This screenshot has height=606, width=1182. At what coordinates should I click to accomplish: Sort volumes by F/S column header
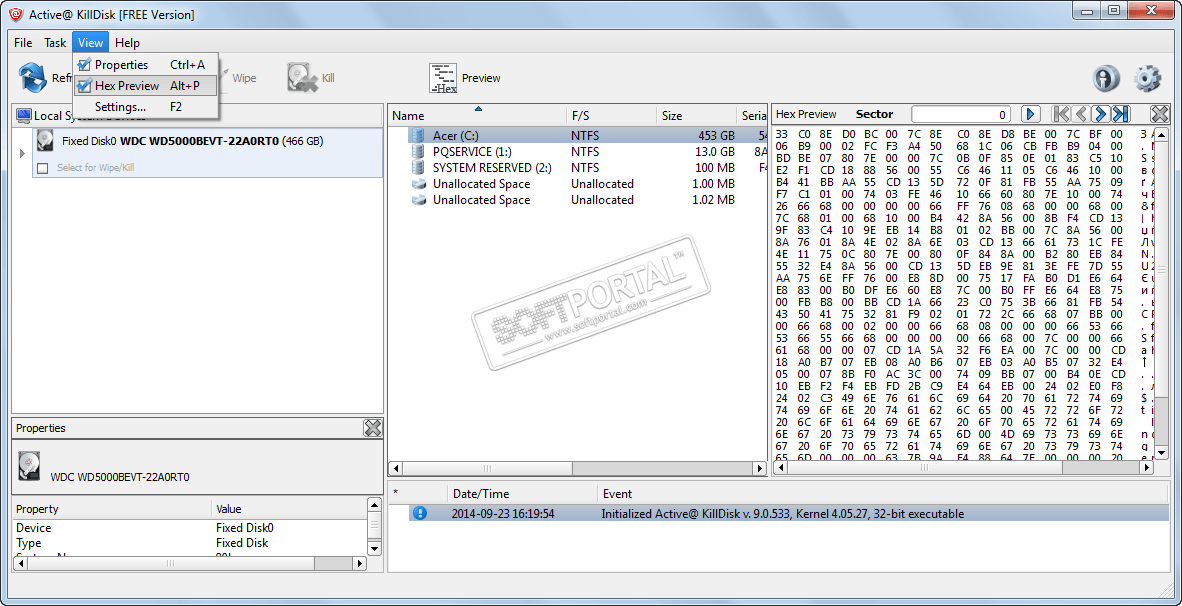(x=611, y=116)
